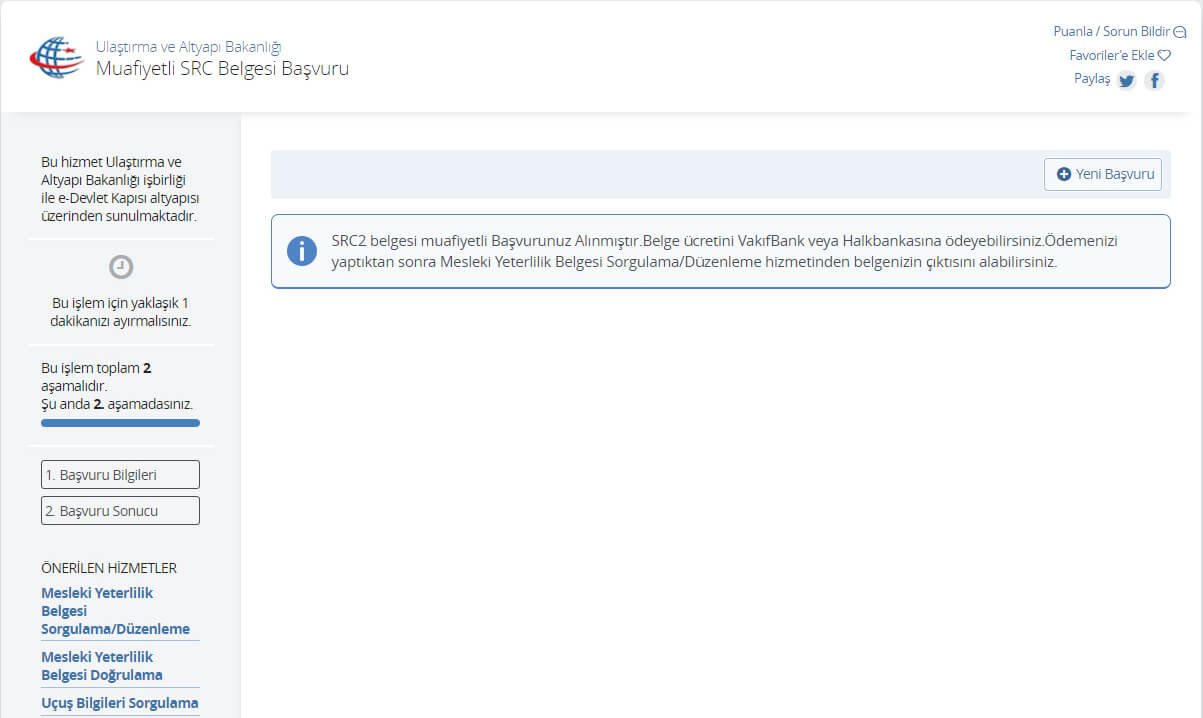Share the page on Twitter
This screenshot has width=1203, height=718.
(x=1126, y=81)
